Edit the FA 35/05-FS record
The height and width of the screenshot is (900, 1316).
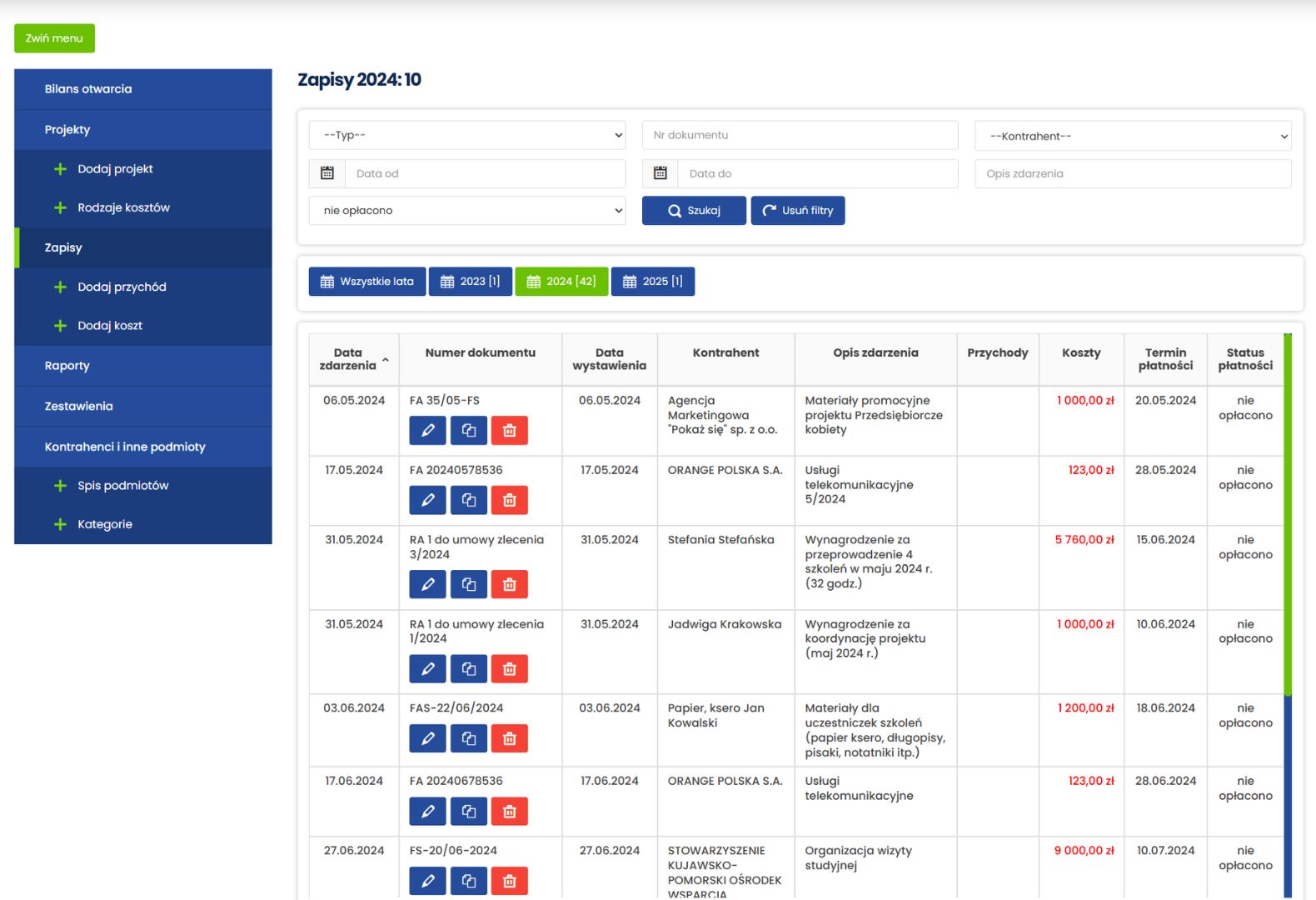(x=427, y=431)
